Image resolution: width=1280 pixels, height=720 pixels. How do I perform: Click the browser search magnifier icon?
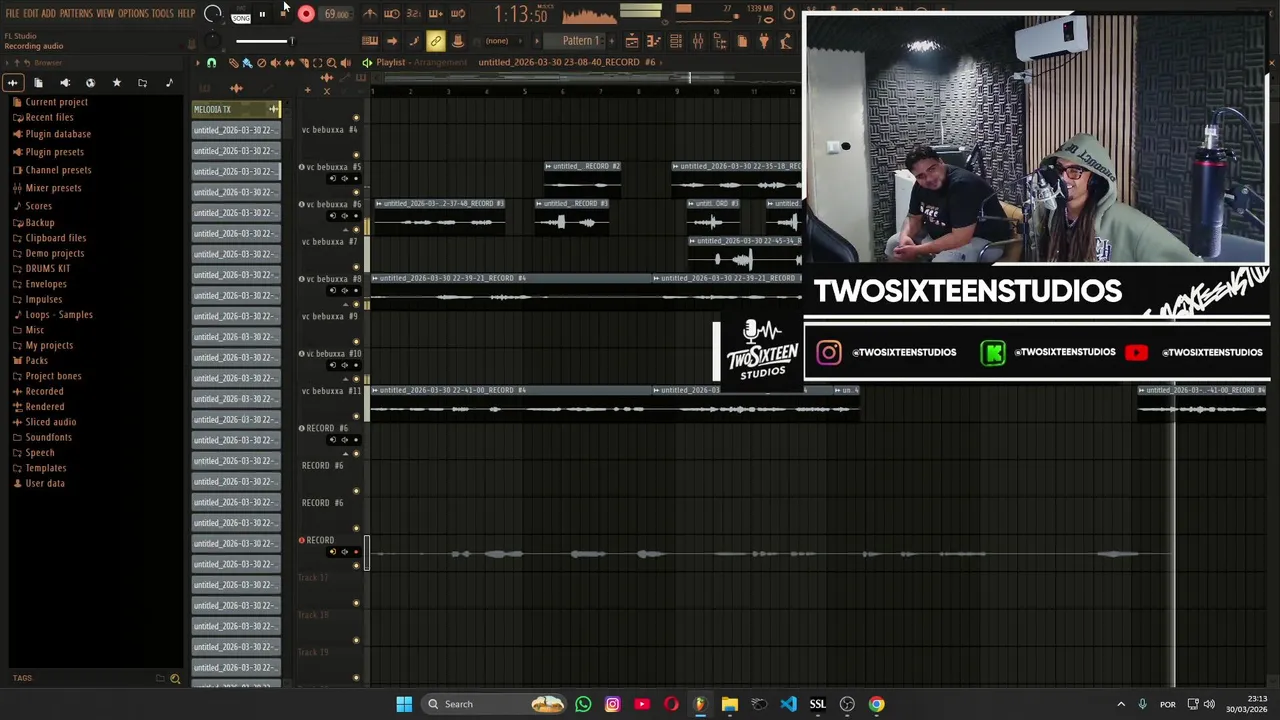point(175,679)
